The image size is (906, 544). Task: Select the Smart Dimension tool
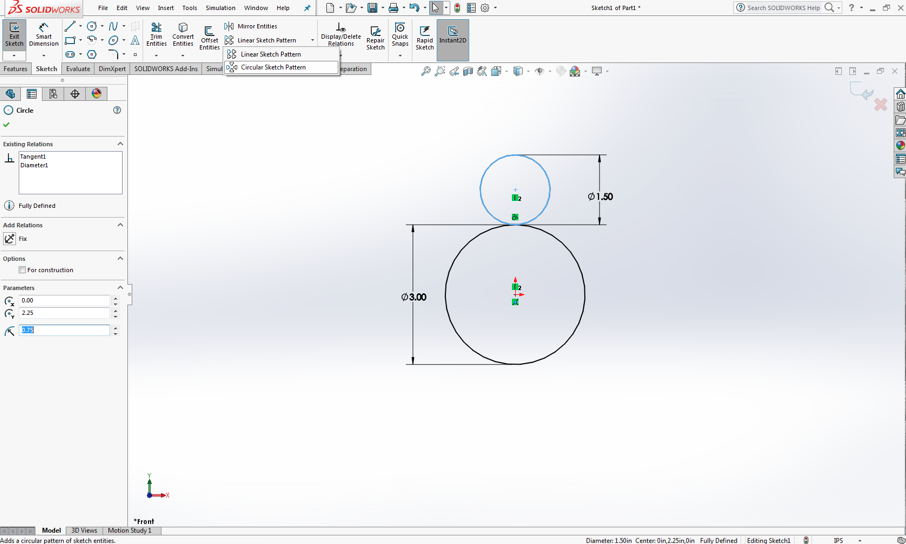[44, 35]
